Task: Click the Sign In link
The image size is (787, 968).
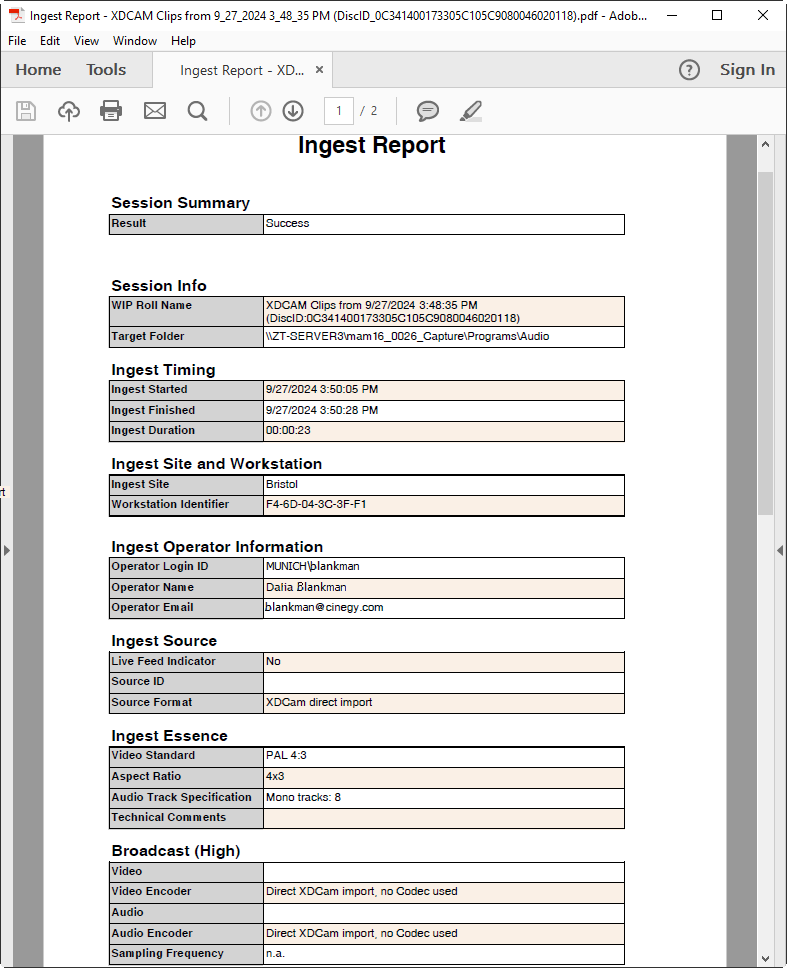Action: tap(747, 70)
